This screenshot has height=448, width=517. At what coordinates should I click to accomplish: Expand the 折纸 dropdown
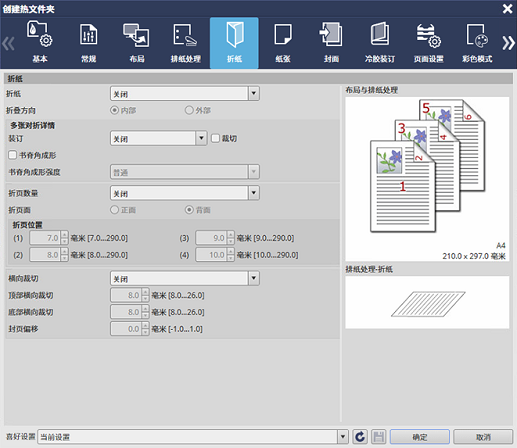pos(185,94)
